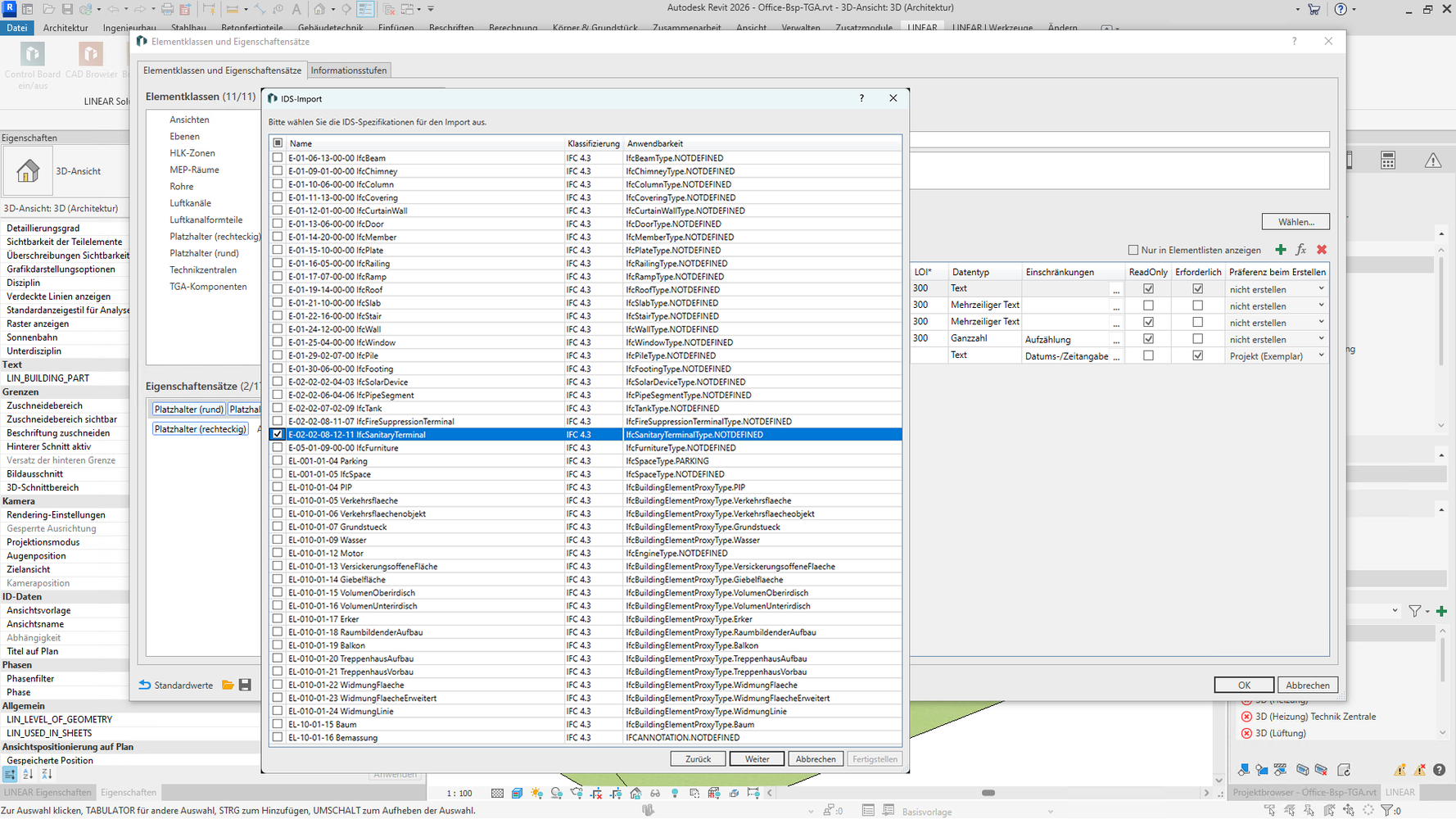Click the Zurück button
This screenshot has height=819, width=1456.
tap(698, 759)
